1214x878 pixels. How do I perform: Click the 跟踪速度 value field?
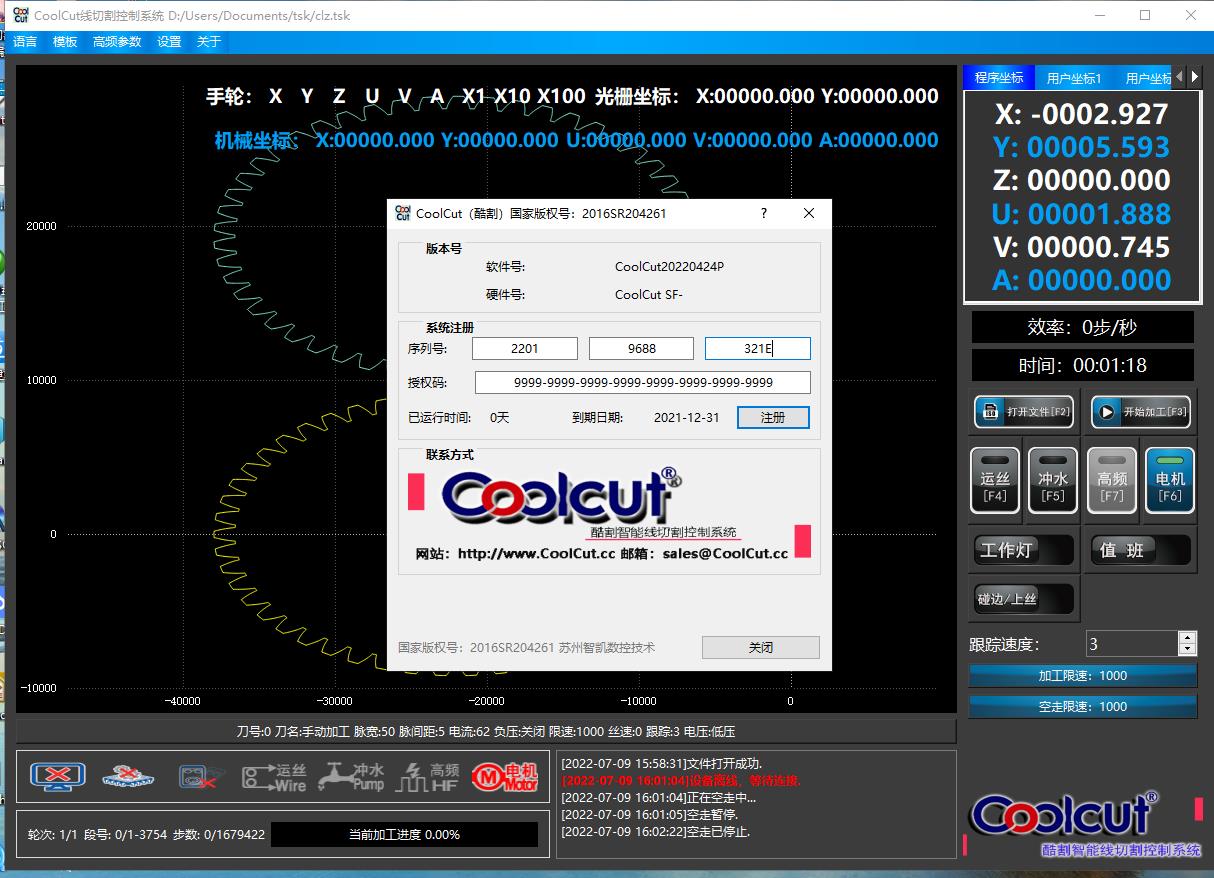[1133, 644]
